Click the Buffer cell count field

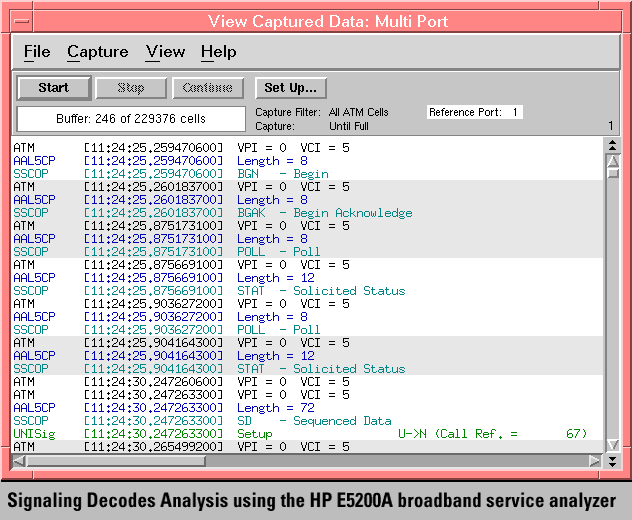click(x=130, y=120)
